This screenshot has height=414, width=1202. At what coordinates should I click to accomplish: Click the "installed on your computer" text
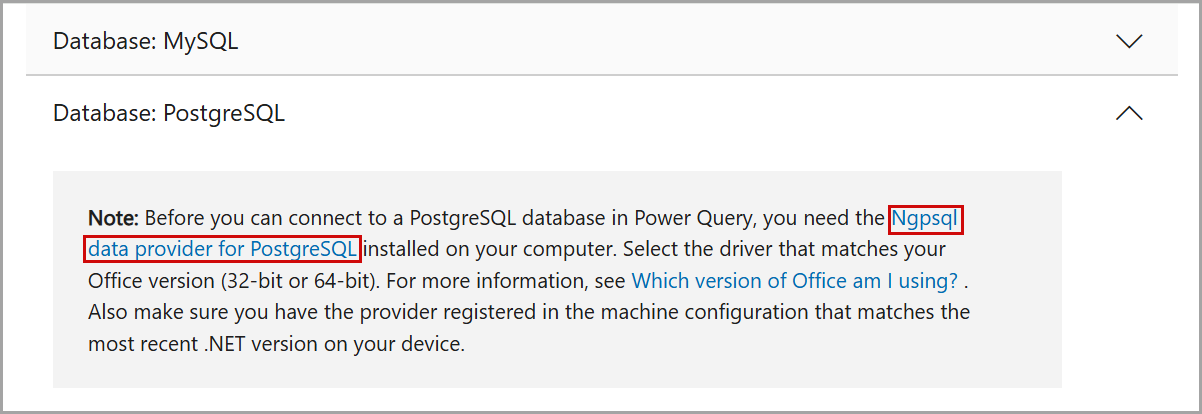coord(466,248)
